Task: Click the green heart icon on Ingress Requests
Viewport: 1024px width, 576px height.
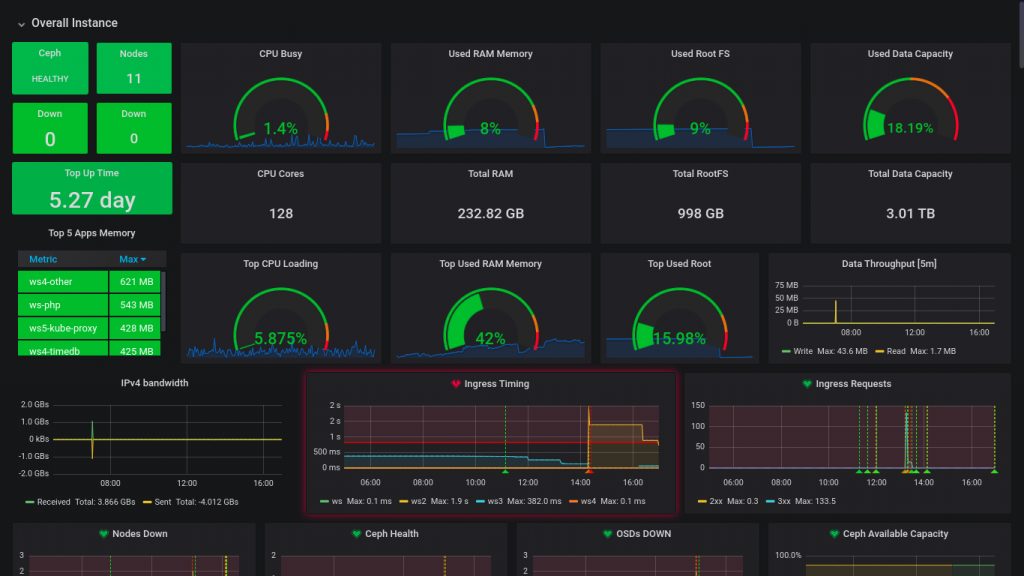Action: point(807,384)
